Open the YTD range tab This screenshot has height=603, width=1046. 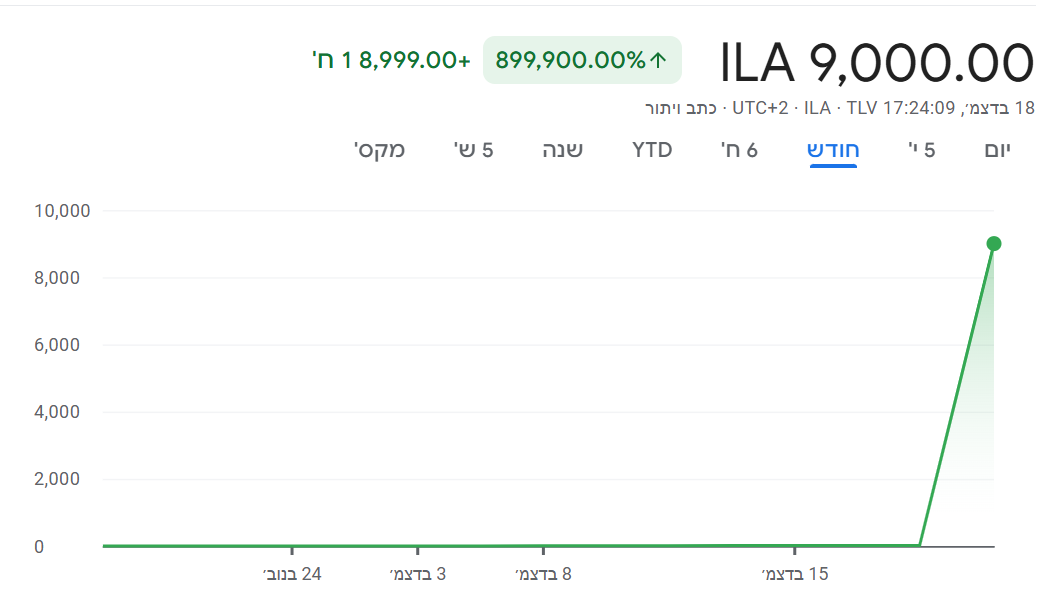[652, 150]
